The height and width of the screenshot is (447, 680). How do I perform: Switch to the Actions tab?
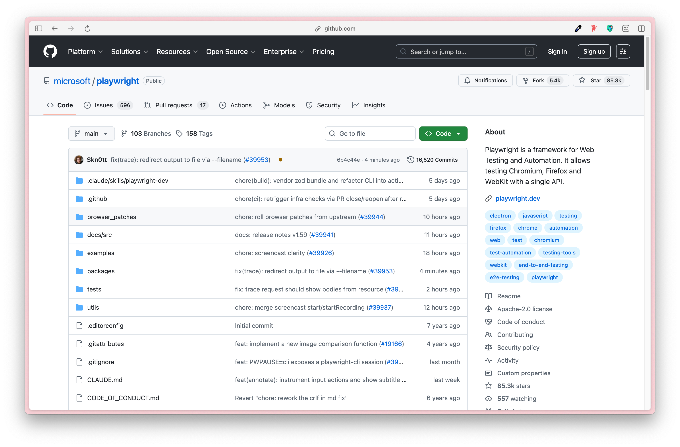pos(235,105)
